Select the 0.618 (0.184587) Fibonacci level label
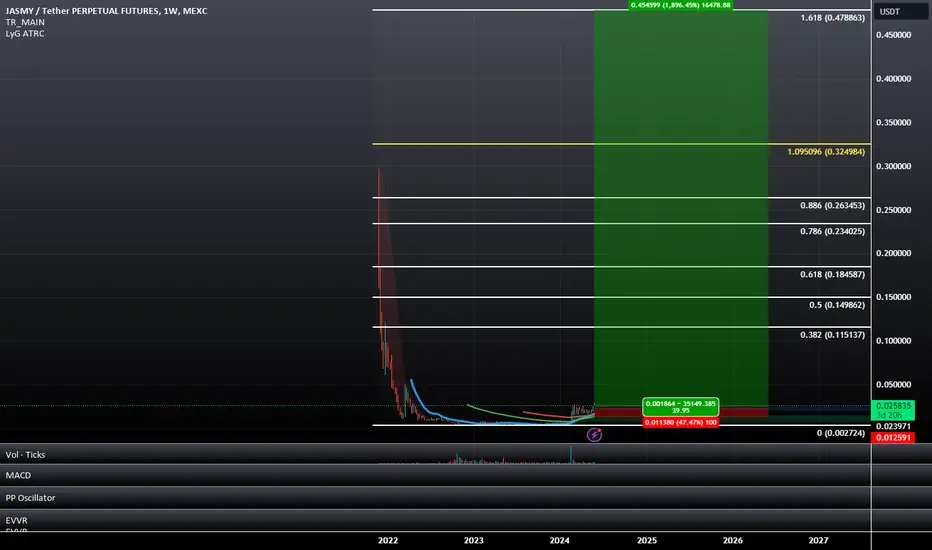Screen dimensions: 932x550 coord(832,275)
